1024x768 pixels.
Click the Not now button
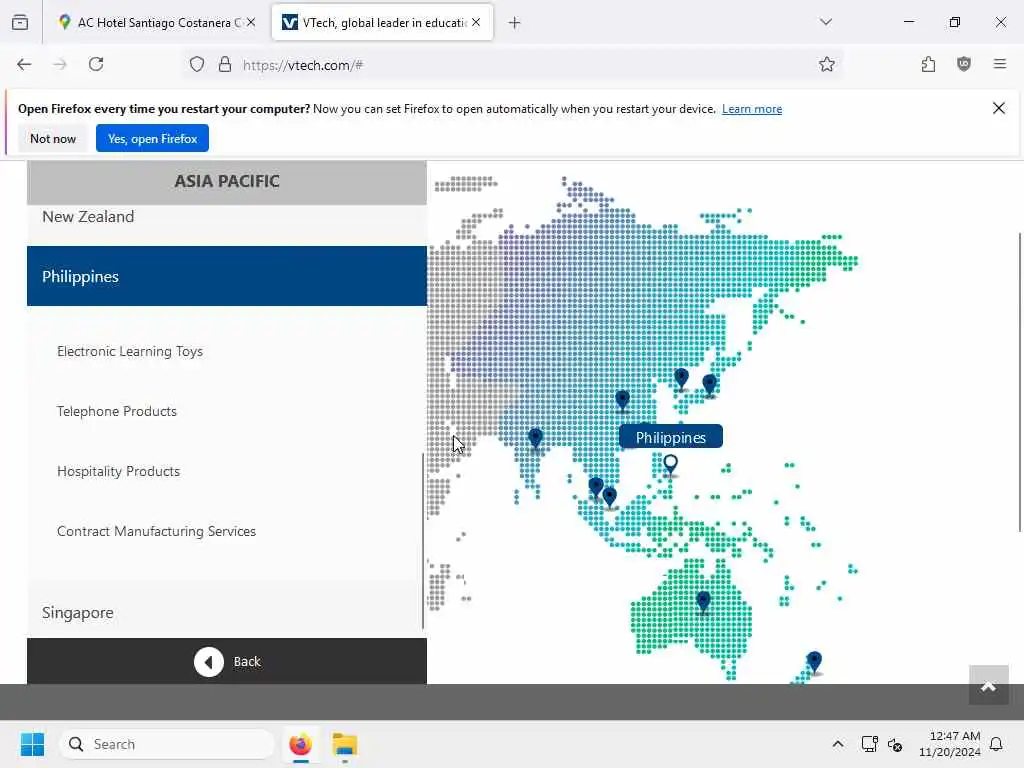click(x=53, y=138)
